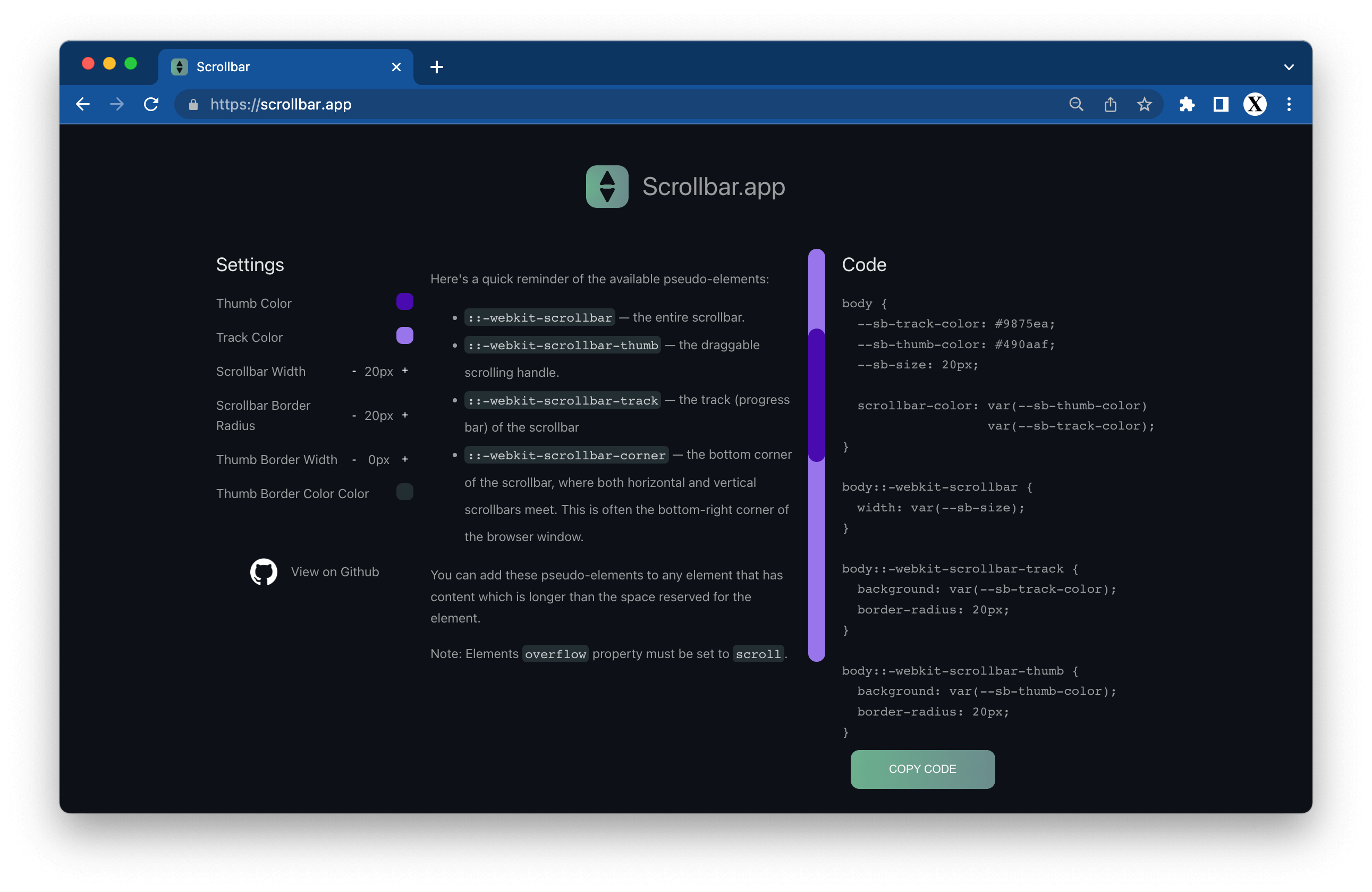Open the Chrome three-dot menu
The height and width of the screenshot is (892, 1372).
pyautogui.click(x=1289, y=104)
